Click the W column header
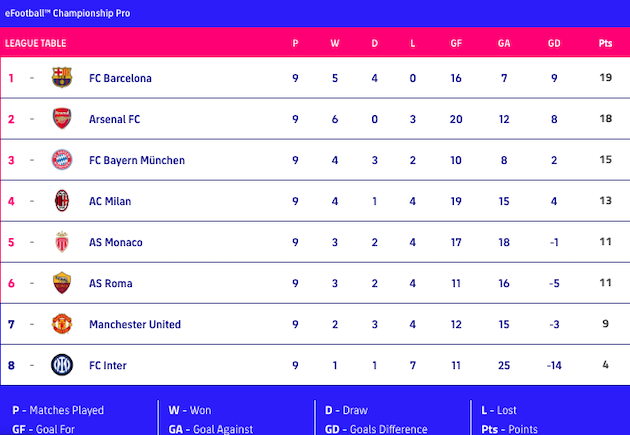This screenshot has width=630, height=435. (x=335, y=43)
